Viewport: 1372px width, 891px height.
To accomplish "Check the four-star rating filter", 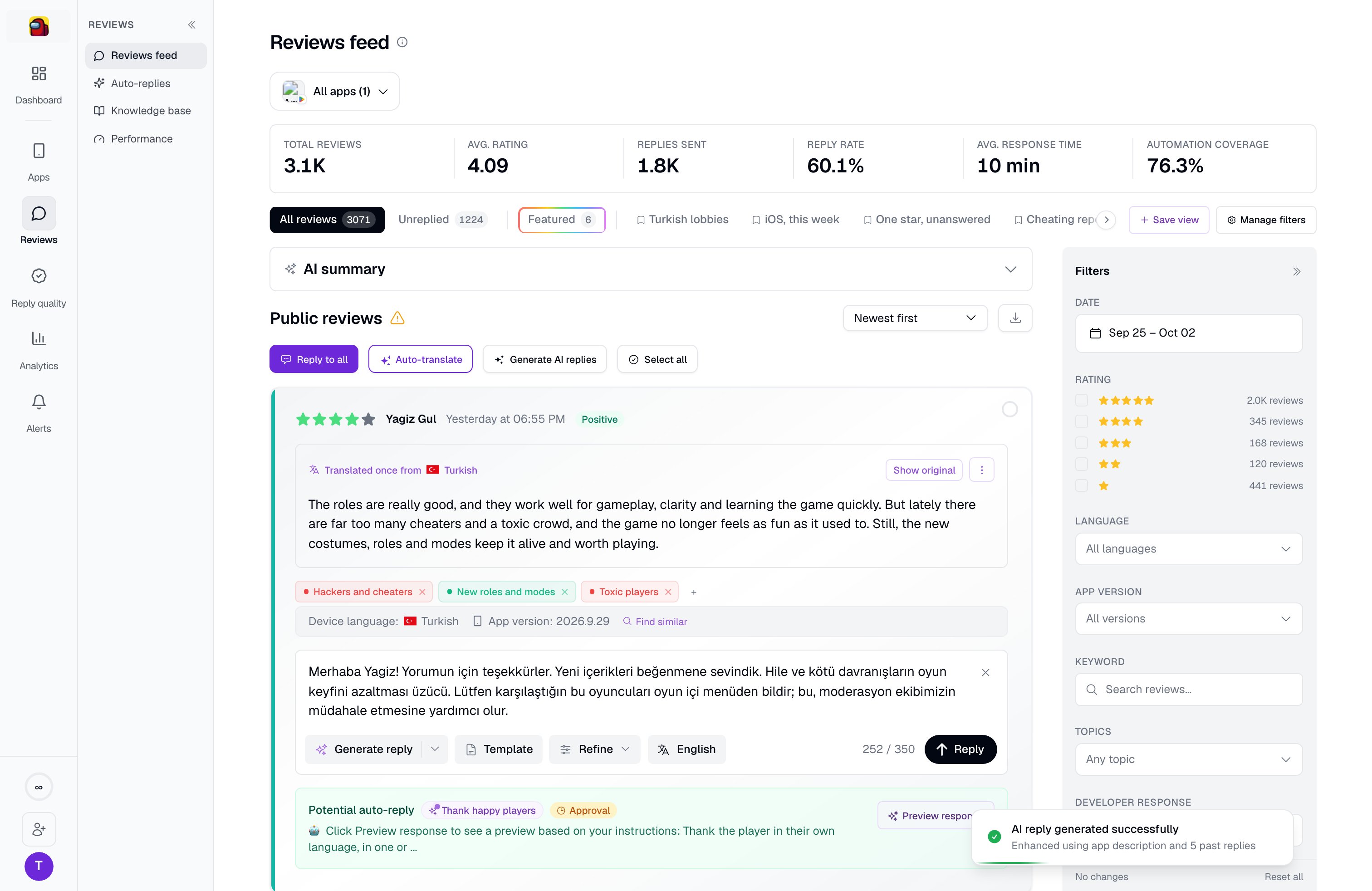I will point(1082,421).
